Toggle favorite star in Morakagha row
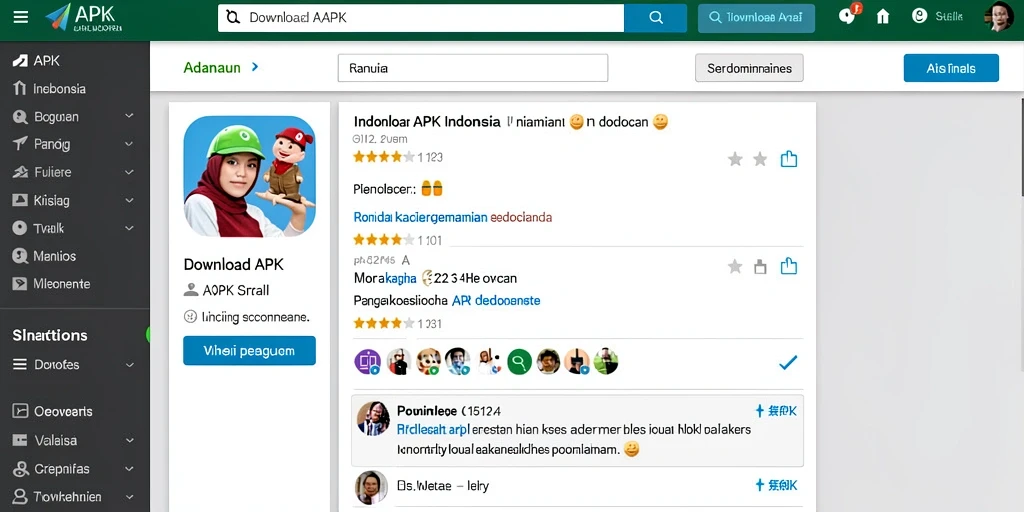This screenshot has height=512, width=1024. 735,266
